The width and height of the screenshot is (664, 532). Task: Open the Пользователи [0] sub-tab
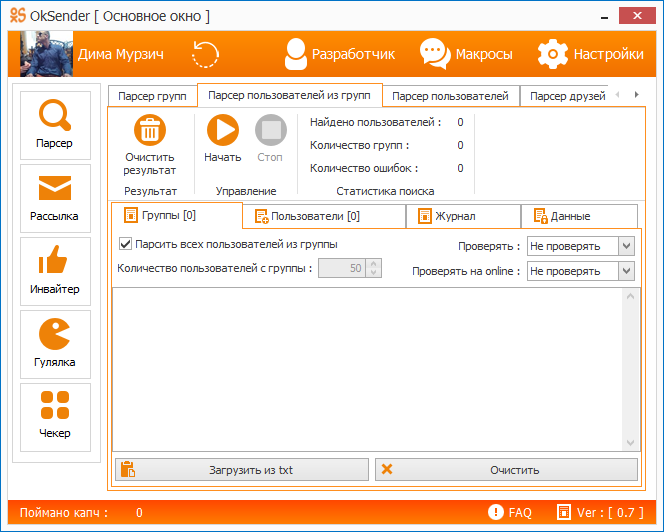pyautogui.click(x=324, y=216)
